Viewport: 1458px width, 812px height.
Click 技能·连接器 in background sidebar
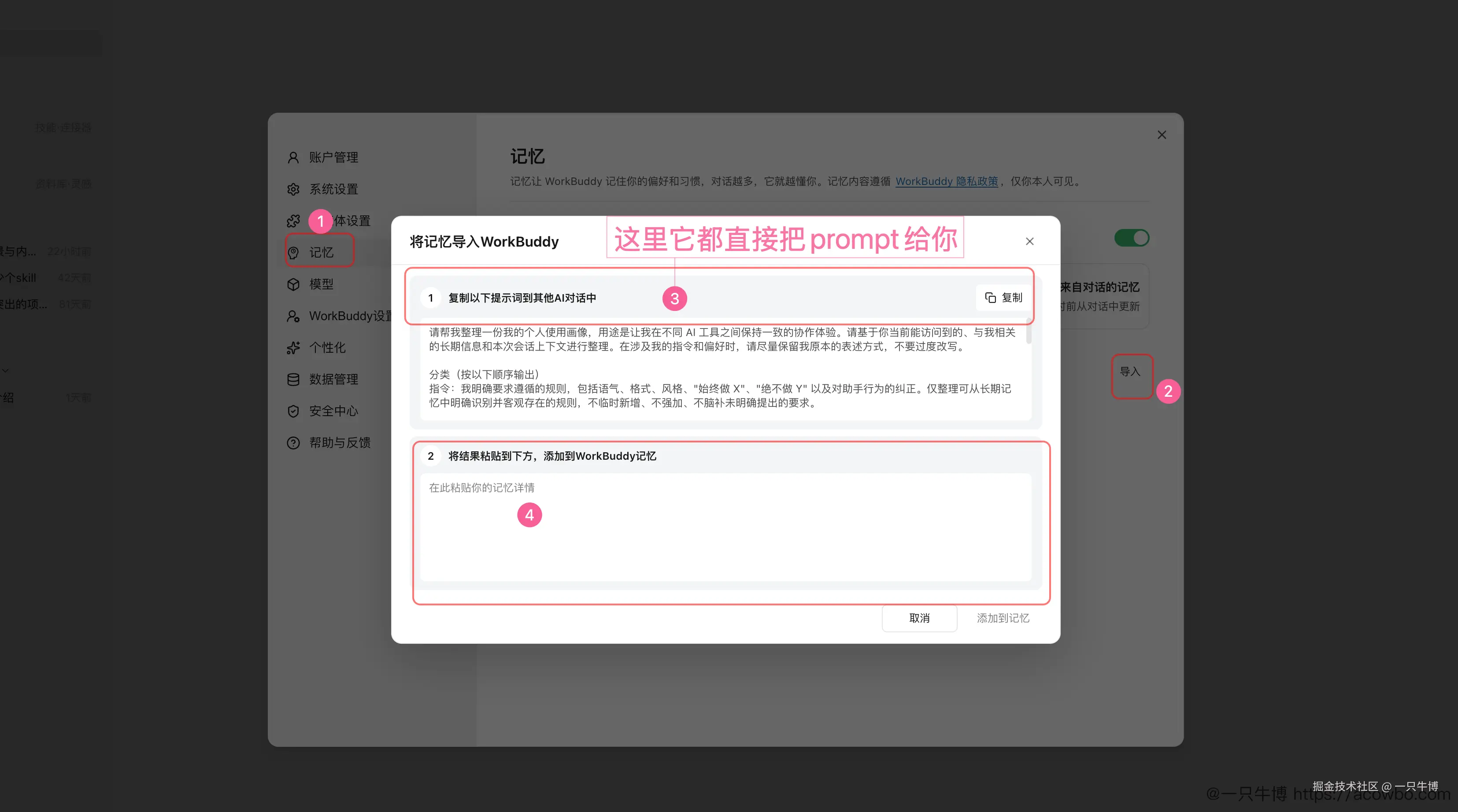(x=63, y=127)
